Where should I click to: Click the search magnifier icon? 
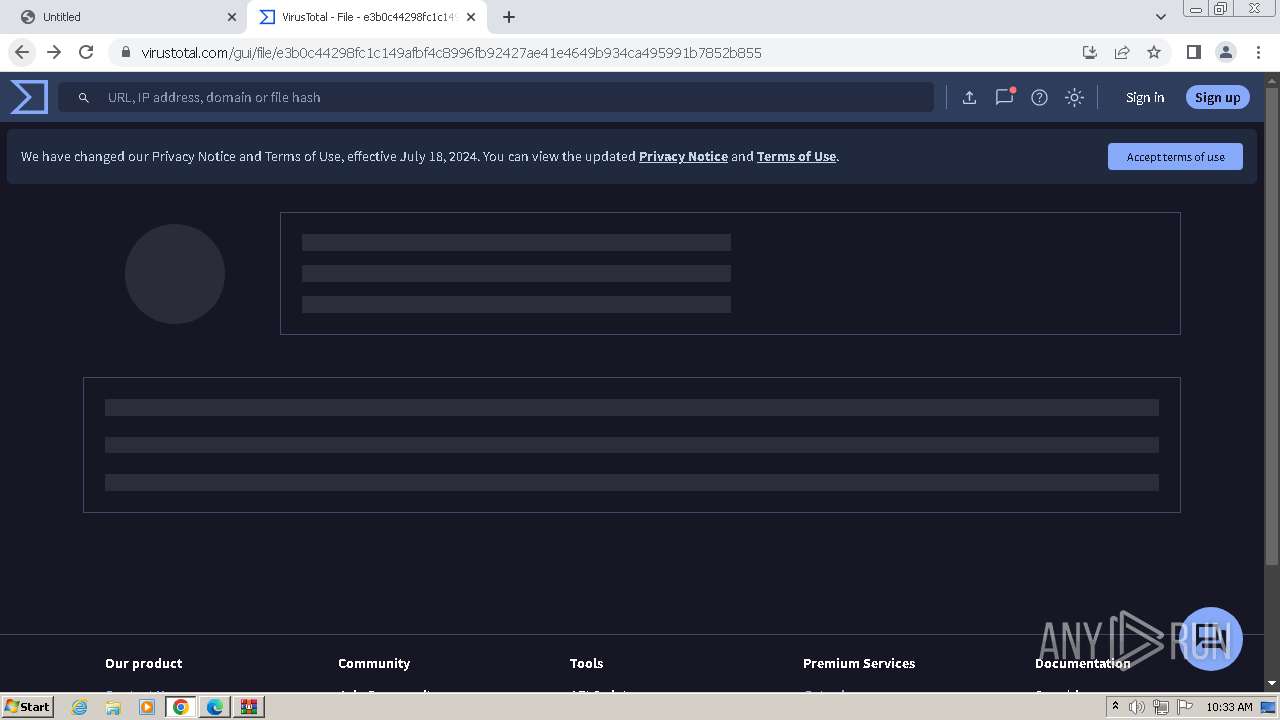click(84, 97)
